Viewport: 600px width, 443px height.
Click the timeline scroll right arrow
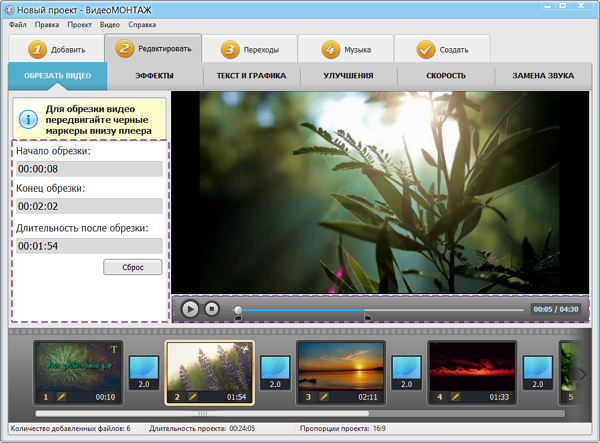[583, 375]
